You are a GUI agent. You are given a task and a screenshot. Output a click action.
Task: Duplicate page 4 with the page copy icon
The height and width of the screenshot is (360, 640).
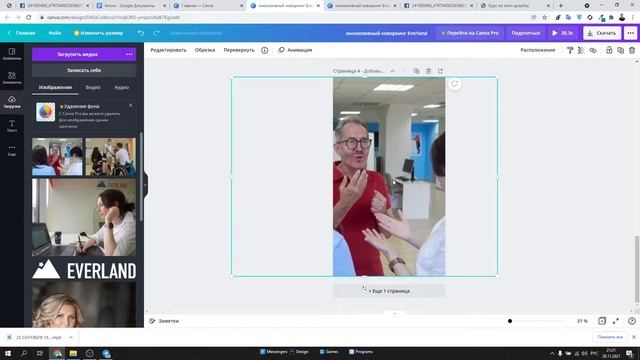pyautogui.click(x=416, y=71)
